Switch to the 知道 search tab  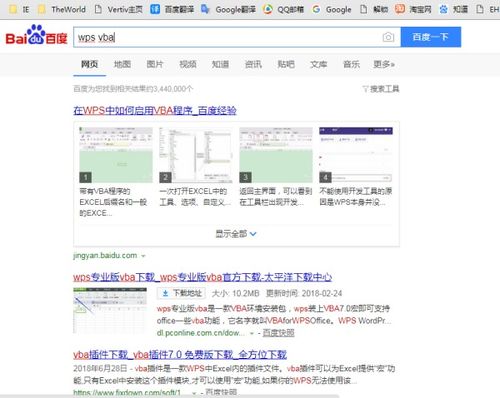[220, 64]
